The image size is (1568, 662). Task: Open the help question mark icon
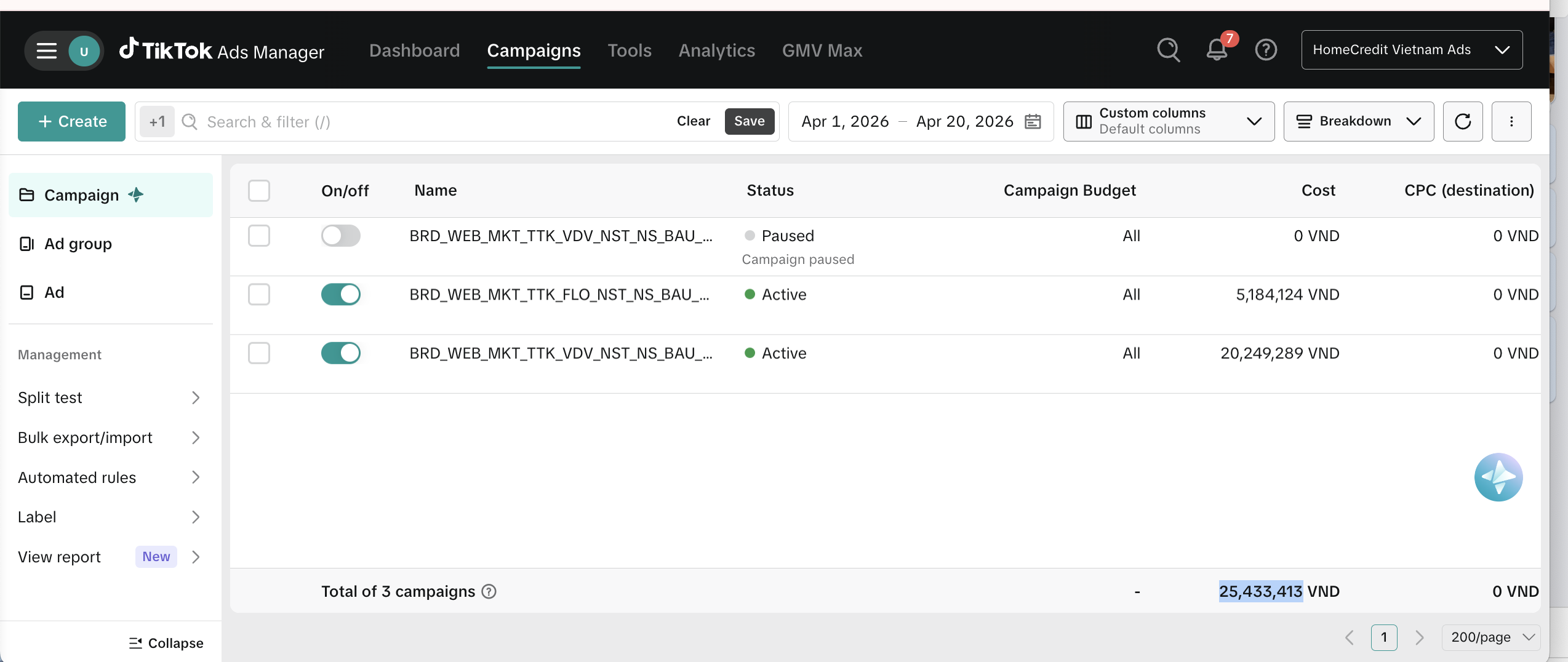(1266, 50)
